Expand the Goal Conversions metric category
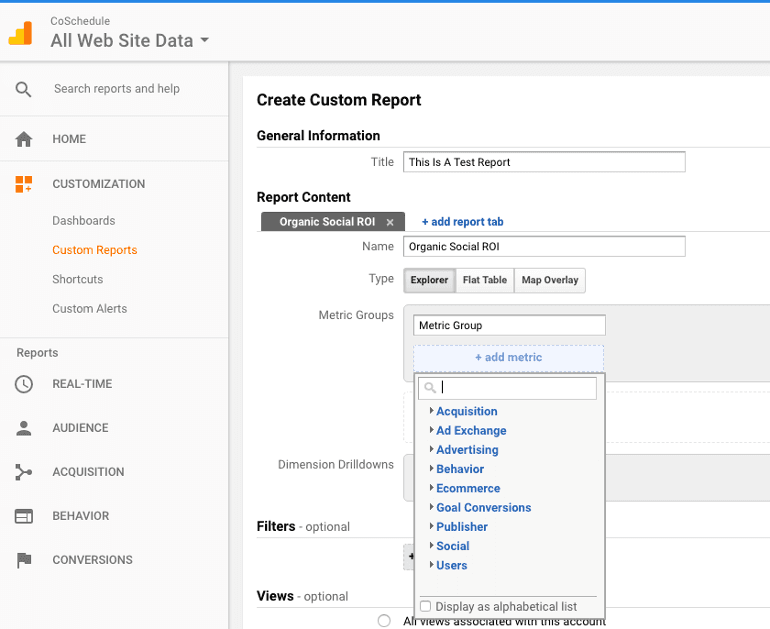Image resolution: width=770 pixels, height=629 pixels. tap(483, 507)
